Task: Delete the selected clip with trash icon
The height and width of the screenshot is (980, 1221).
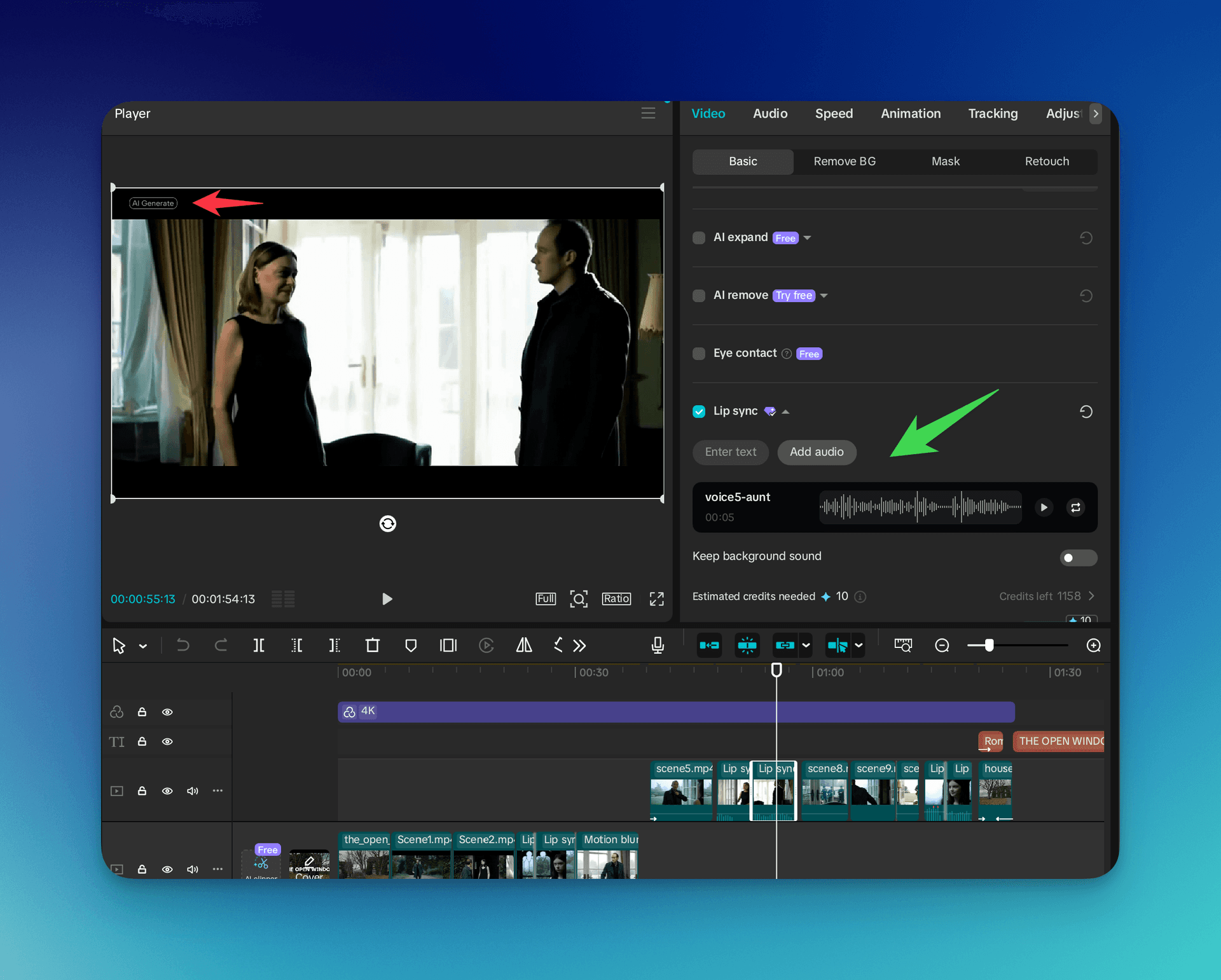Action: pos(373,645)
